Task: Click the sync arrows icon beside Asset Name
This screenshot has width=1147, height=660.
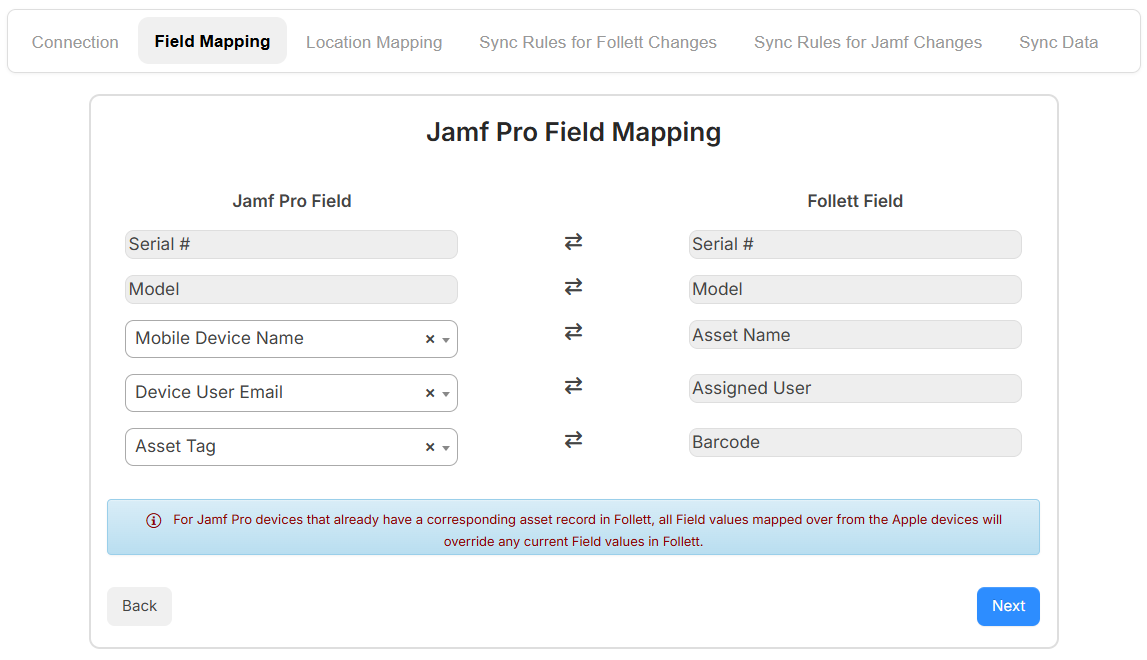Action: pyautogui.click(x=574, y=332)
